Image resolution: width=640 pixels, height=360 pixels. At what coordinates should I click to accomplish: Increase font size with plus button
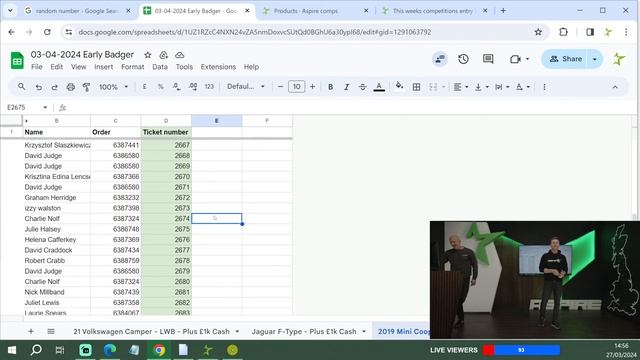312,87
